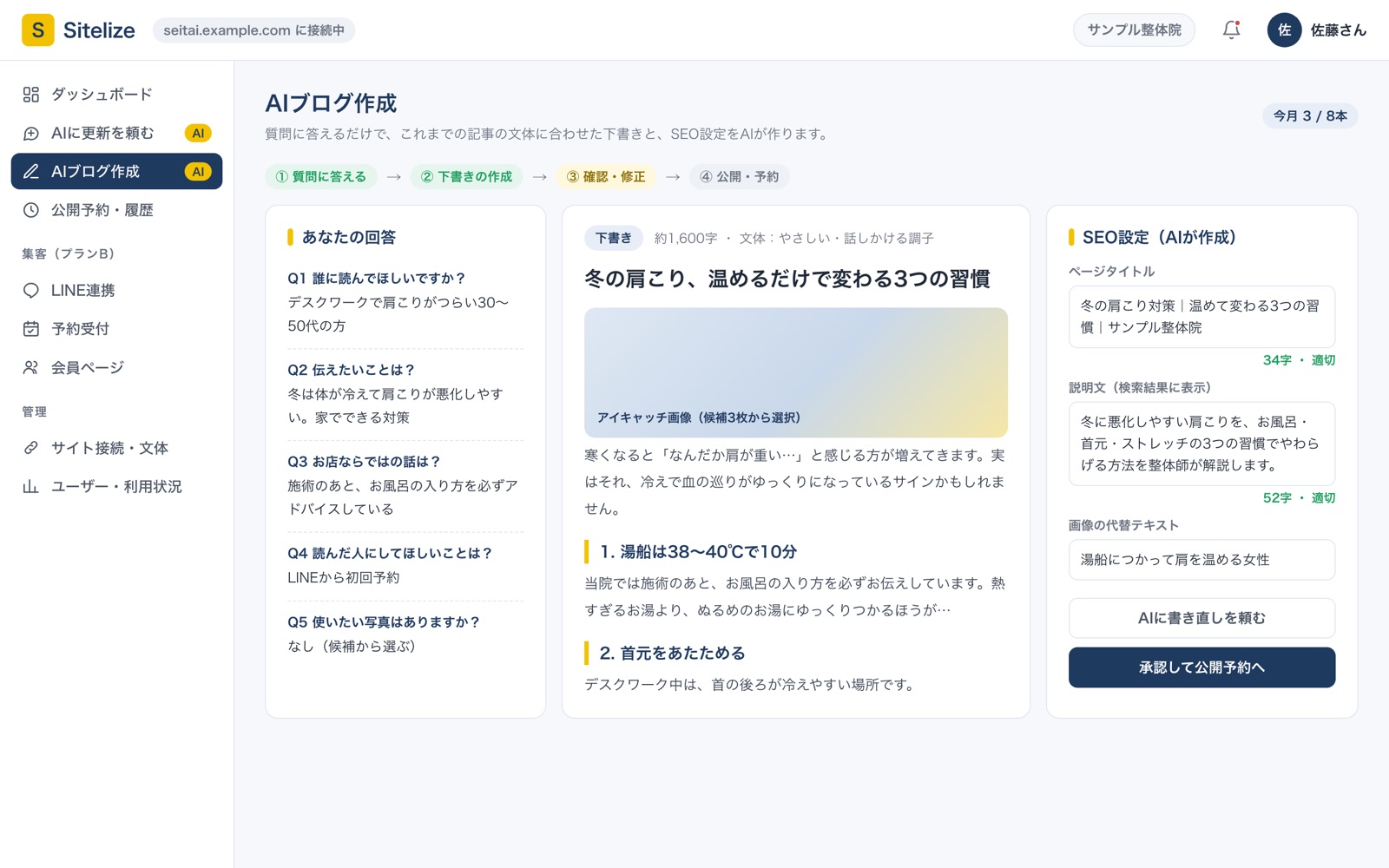Click the Q2 伝えたいことは？ question
The image size is (1389, 868).
[352, 370]
